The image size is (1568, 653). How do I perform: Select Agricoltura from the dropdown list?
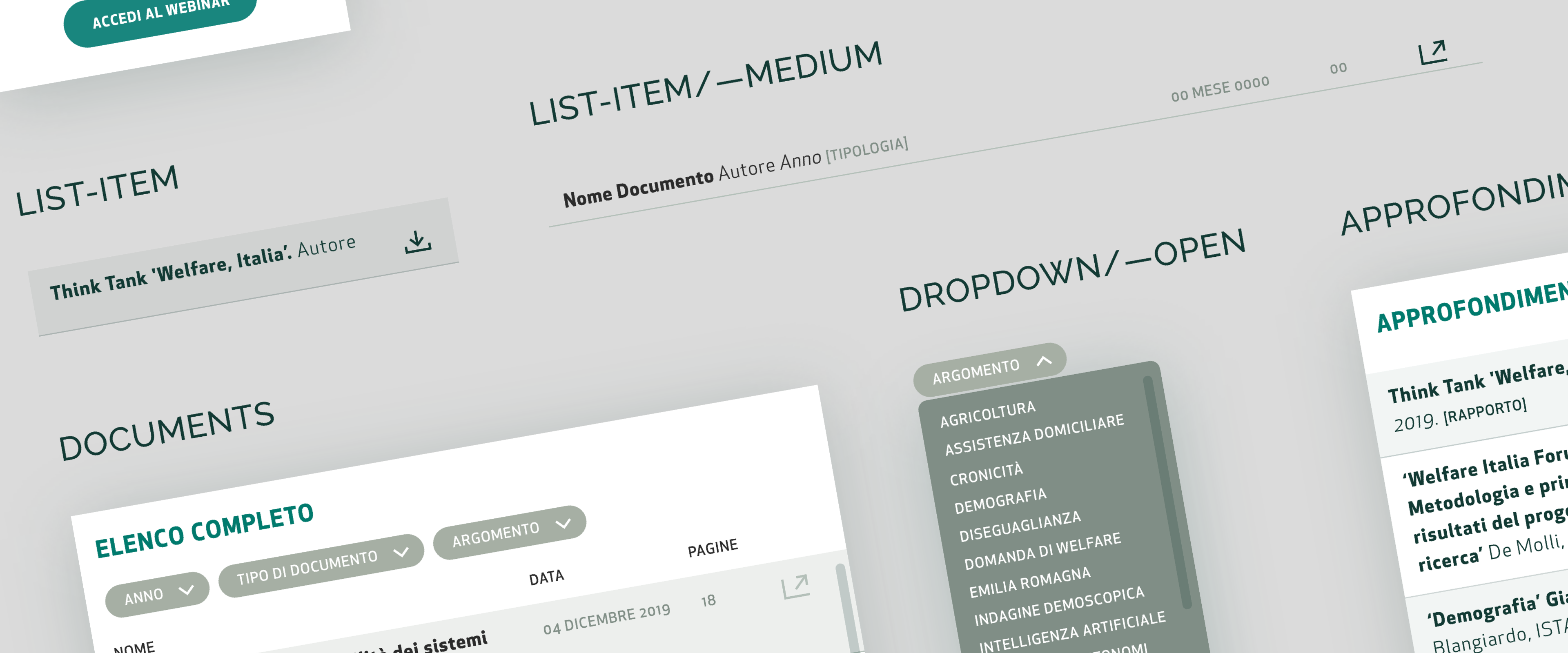click(x=987, y=414)
